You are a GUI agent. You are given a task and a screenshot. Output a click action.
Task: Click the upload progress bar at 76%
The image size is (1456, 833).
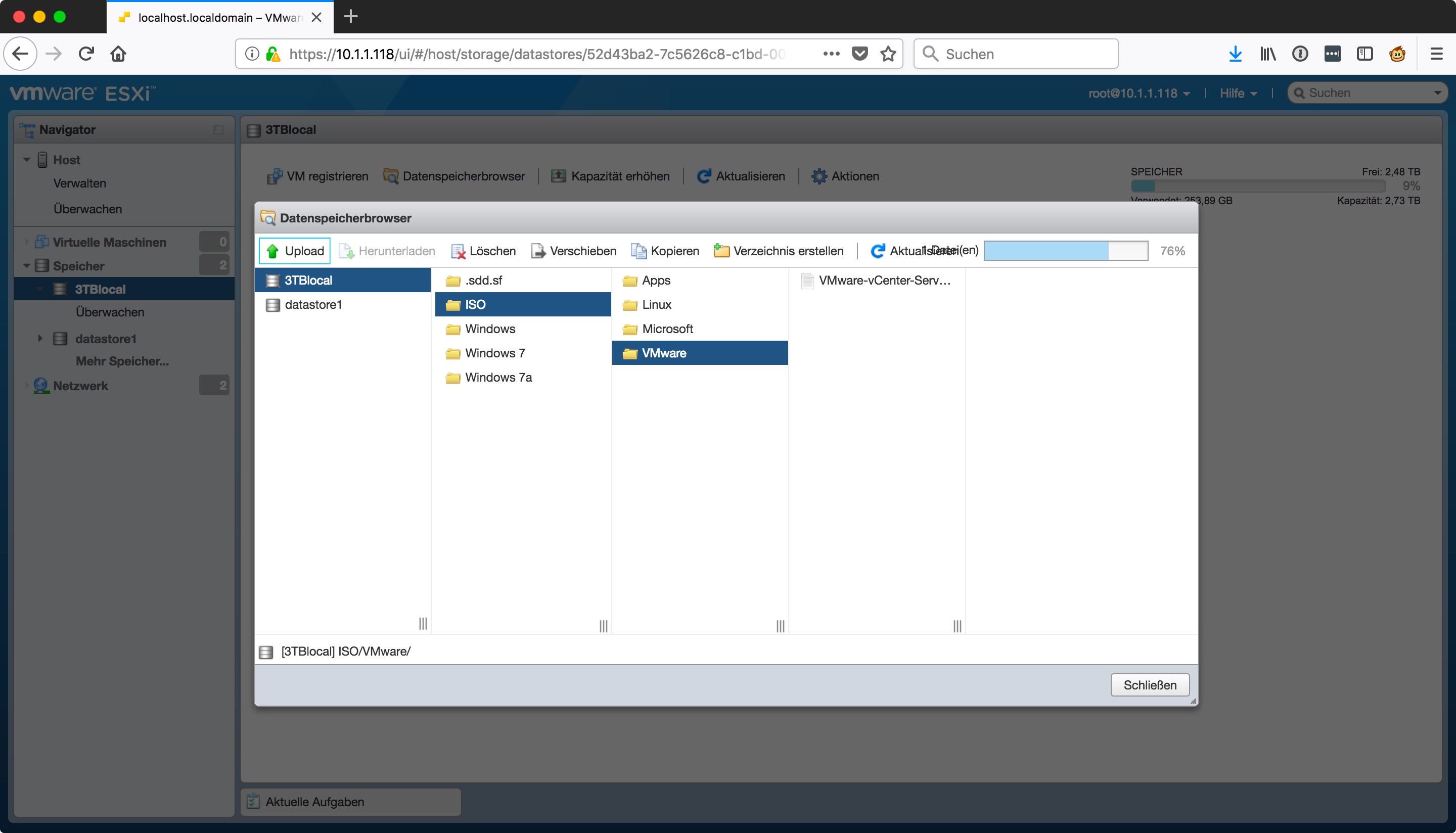(1066, 251)
